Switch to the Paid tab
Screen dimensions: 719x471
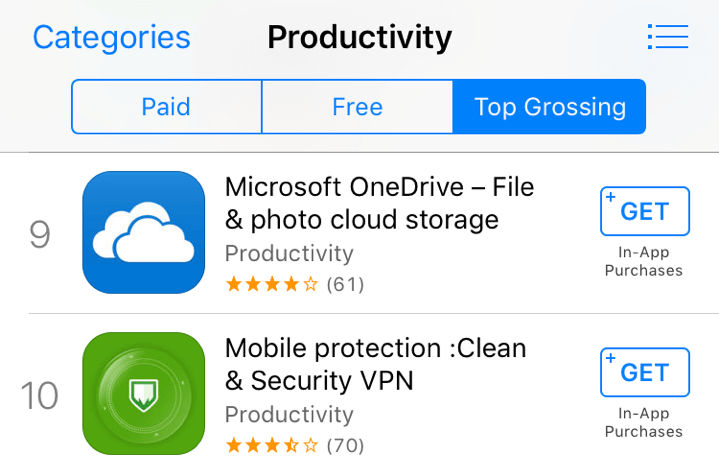pos(166,107)
